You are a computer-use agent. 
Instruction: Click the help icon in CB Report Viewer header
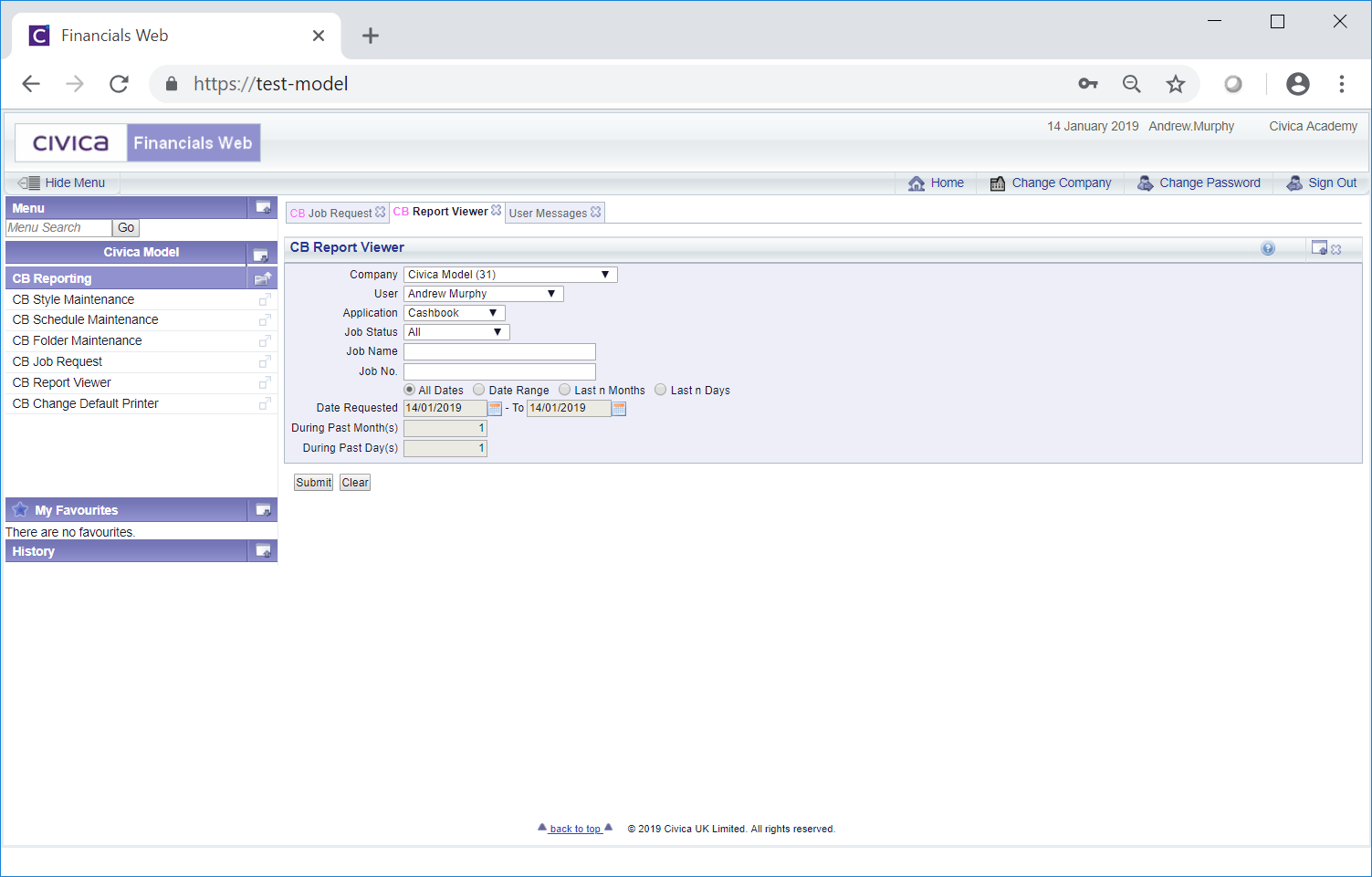1268,248
